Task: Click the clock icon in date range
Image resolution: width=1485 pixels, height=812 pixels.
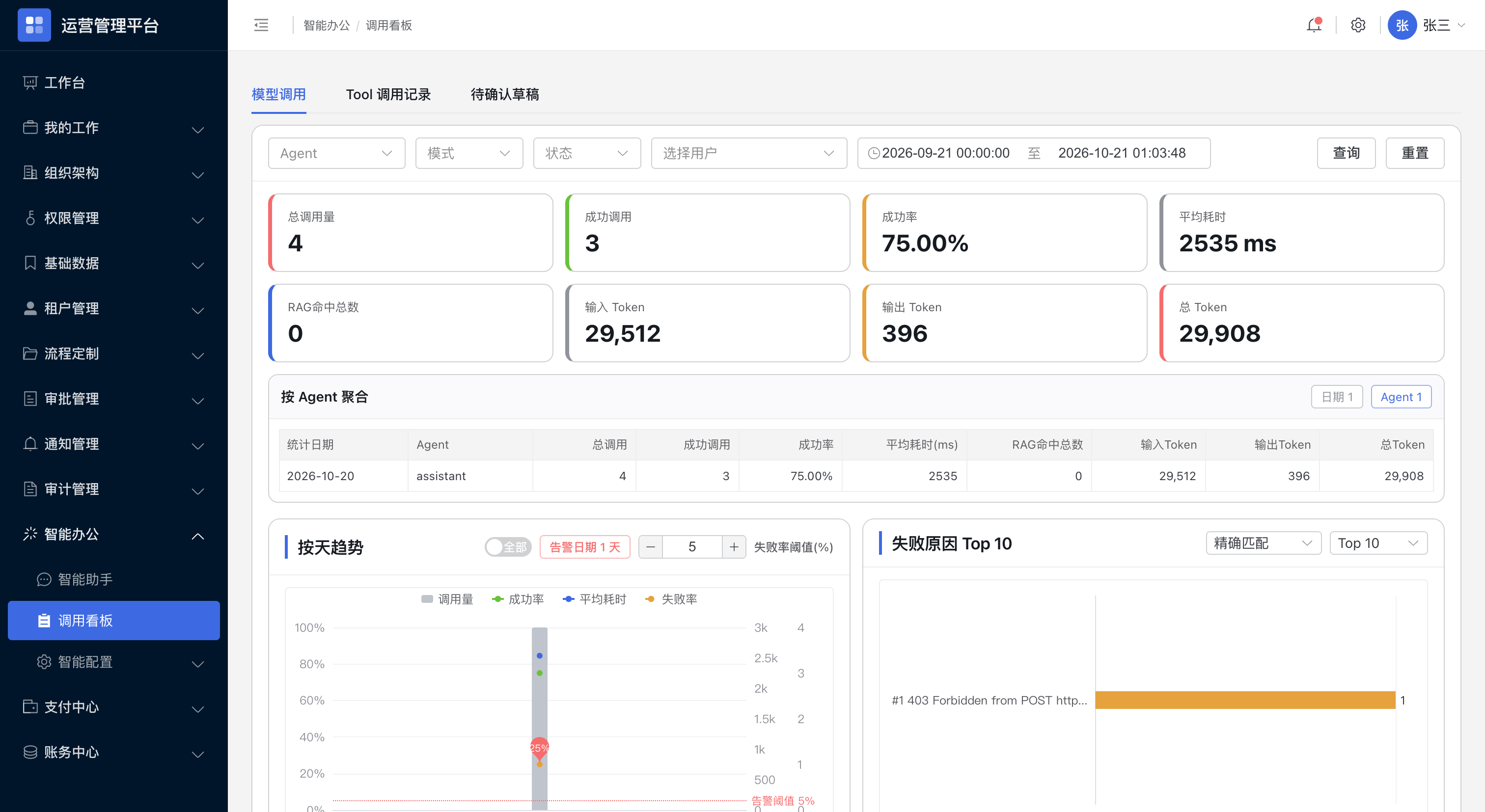Action: click(874, 153)
